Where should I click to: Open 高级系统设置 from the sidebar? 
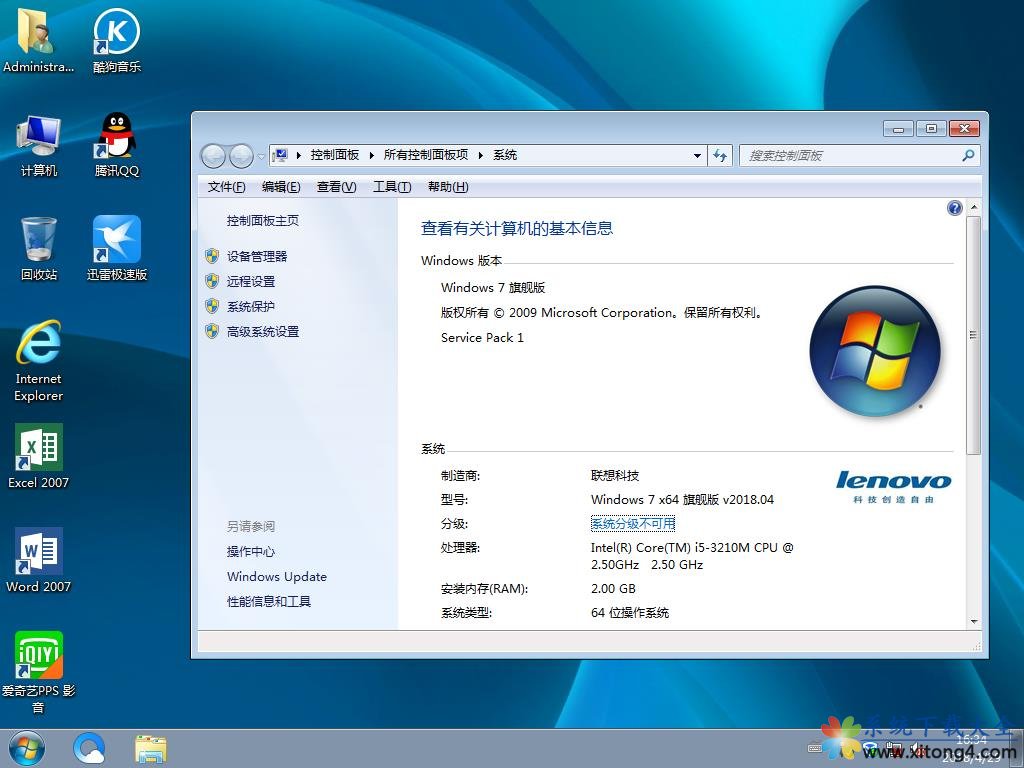(x=263, y=332)
